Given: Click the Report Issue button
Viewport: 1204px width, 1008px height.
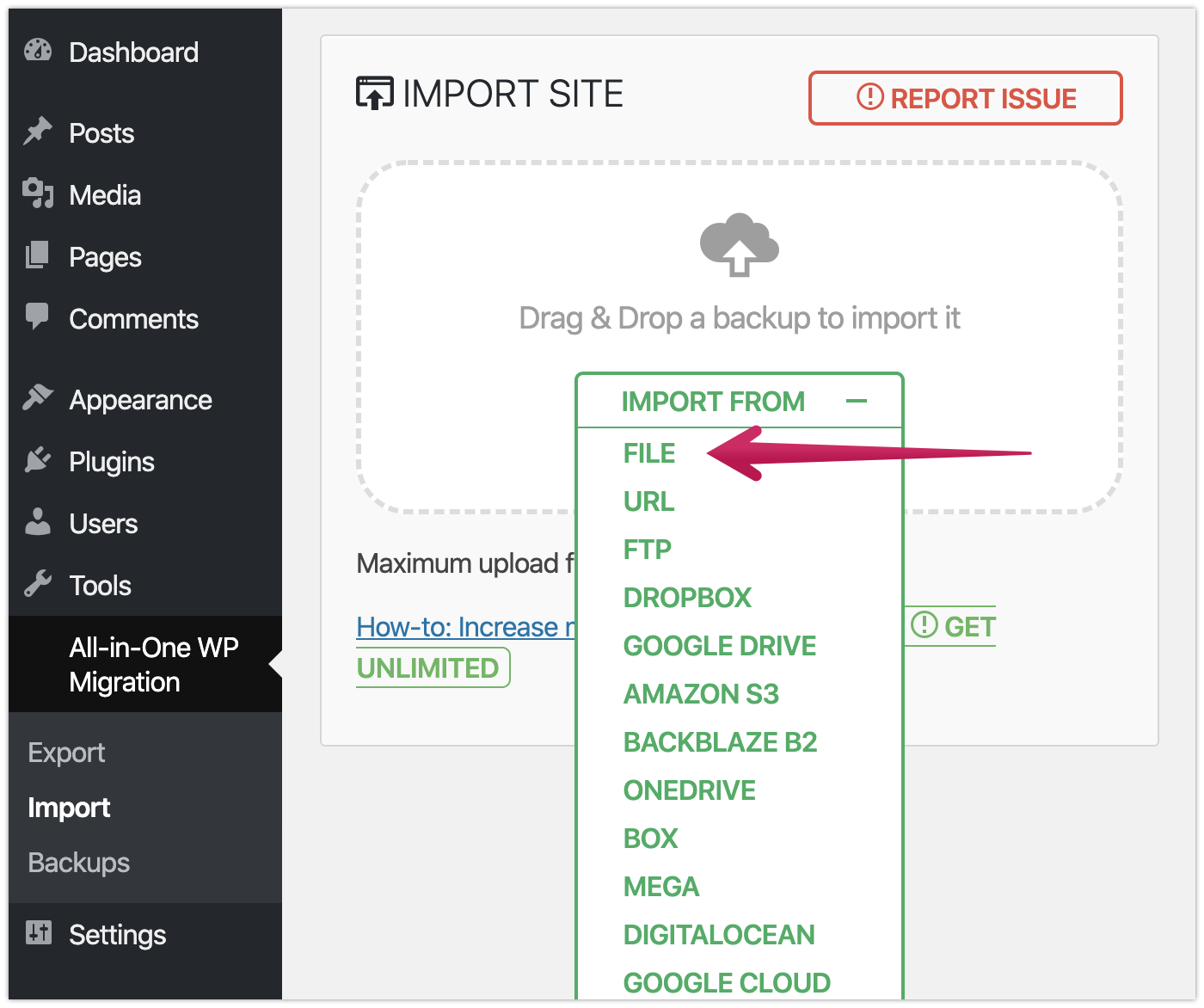Looking at the screenshot, I should tap(966, 98).
